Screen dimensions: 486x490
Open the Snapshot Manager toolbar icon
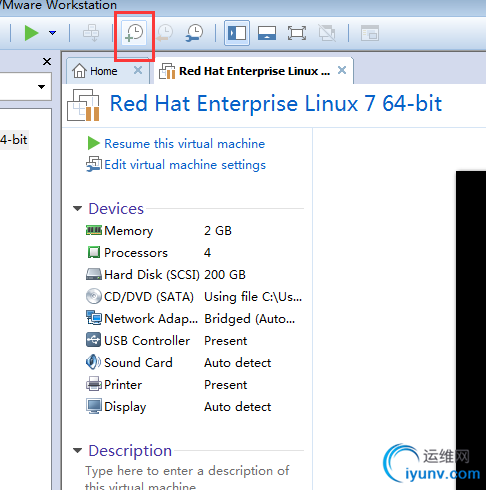[195, 33]
